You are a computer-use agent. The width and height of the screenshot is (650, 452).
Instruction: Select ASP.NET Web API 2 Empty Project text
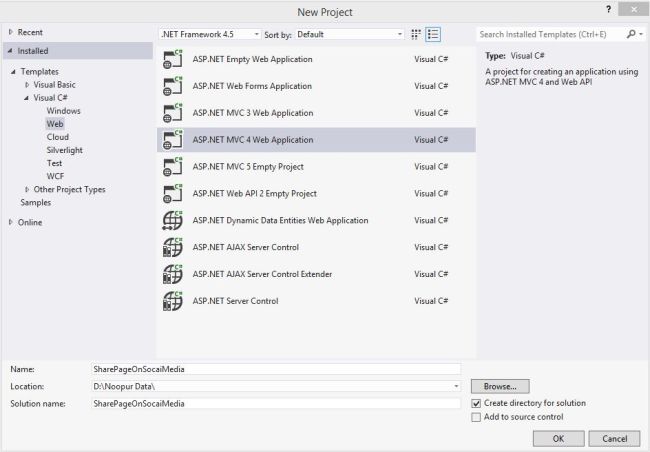pyautogui.click(x=255, y=194)
